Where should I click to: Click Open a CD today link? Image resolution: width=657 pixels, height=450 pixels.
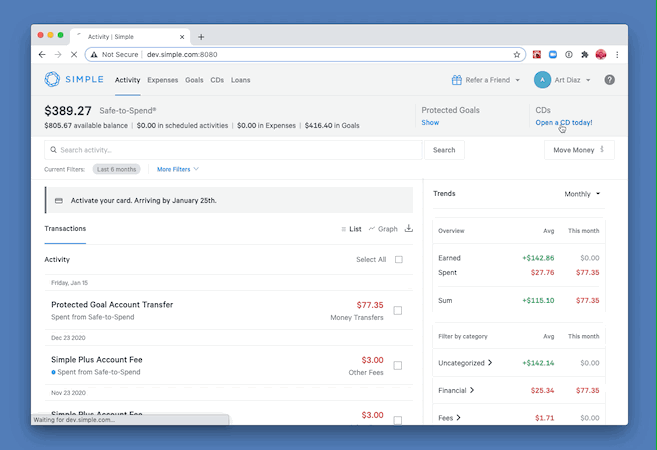coord(564,122)
